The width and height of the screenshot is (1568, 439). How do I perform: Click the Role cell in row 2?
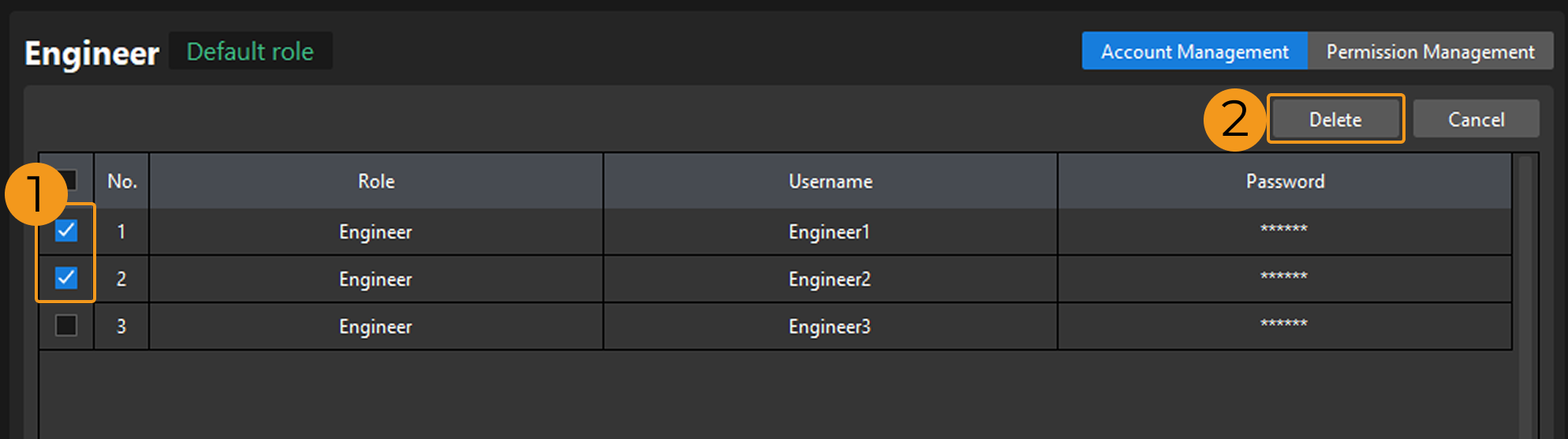click(375, 280)
